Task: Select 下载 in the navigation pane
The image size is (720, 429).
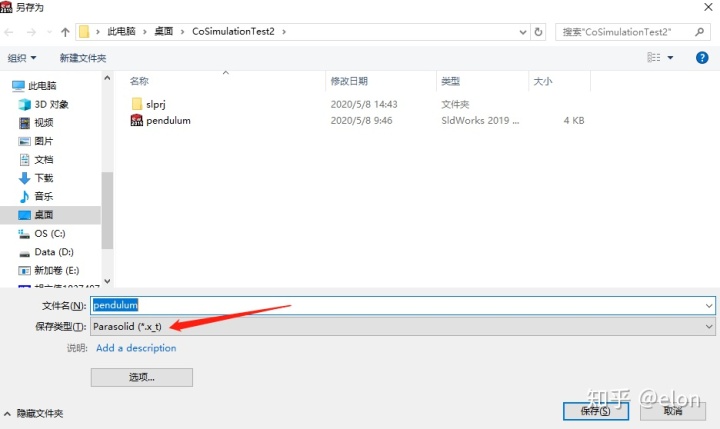Action: tap(43, 178)
